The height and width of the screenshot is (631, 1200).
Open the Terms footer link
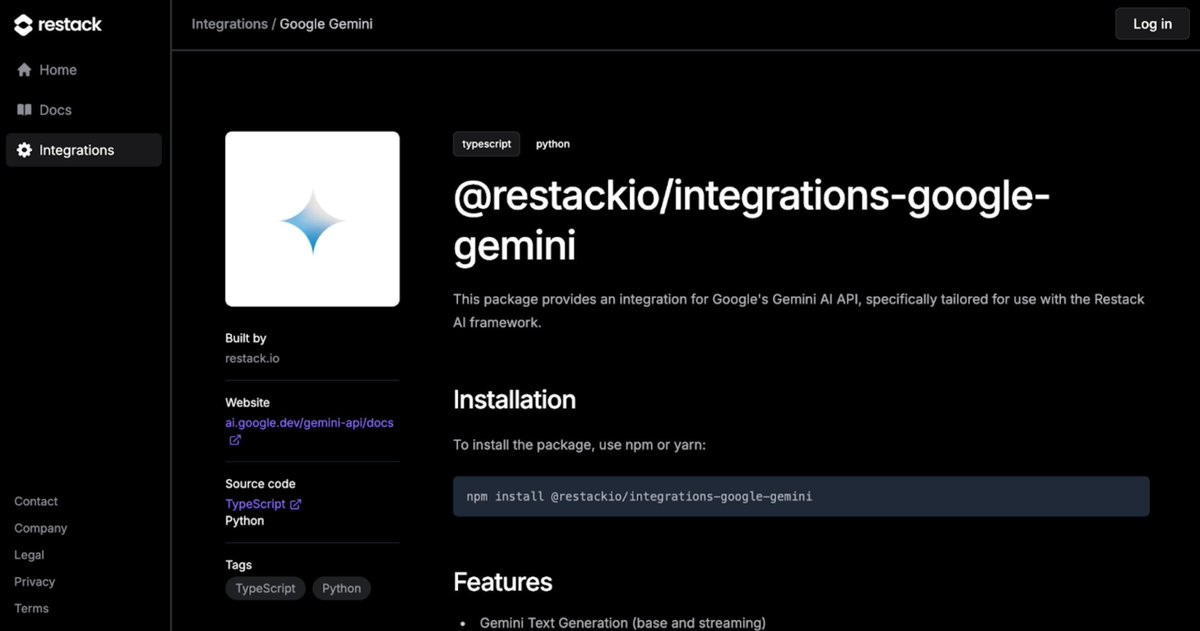point(31,608)
